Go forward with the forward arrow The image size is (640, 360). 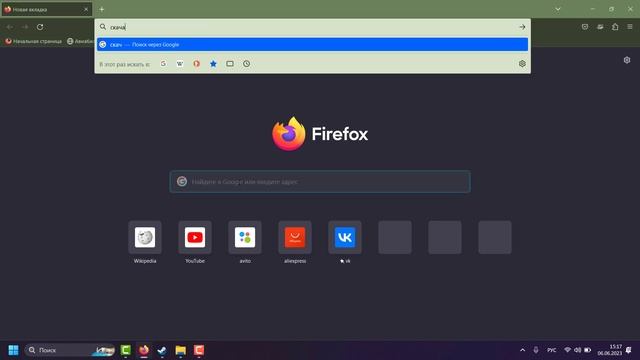[25, 27]
